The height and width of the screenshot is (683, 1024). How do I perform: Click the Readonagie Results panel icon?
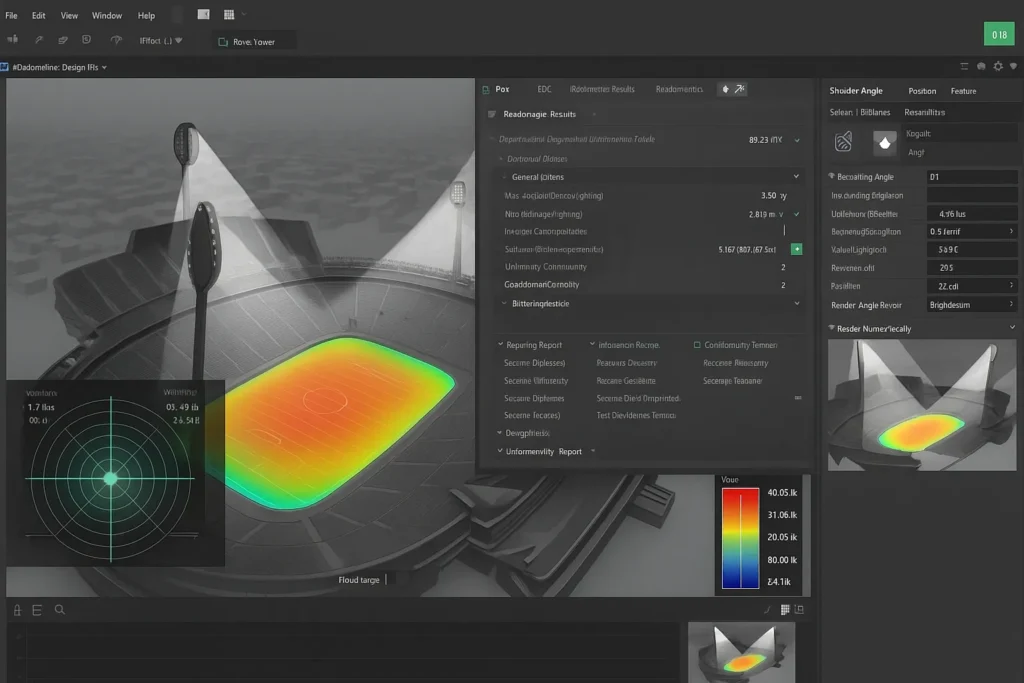[491, 114]
